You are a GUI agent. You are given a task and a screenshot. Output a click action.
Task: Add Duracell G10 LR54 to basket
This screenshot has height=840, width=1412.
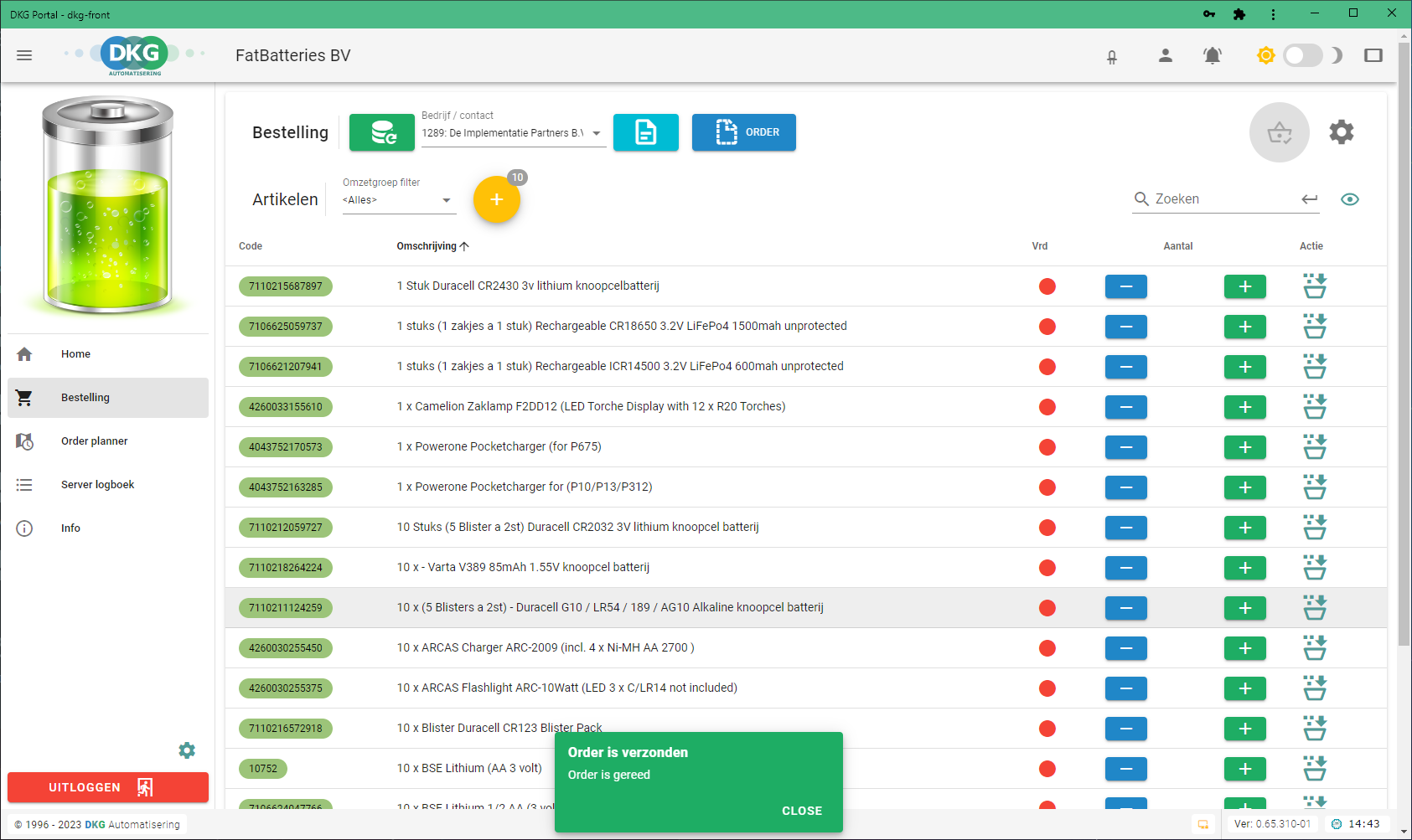pos(1315,607)
